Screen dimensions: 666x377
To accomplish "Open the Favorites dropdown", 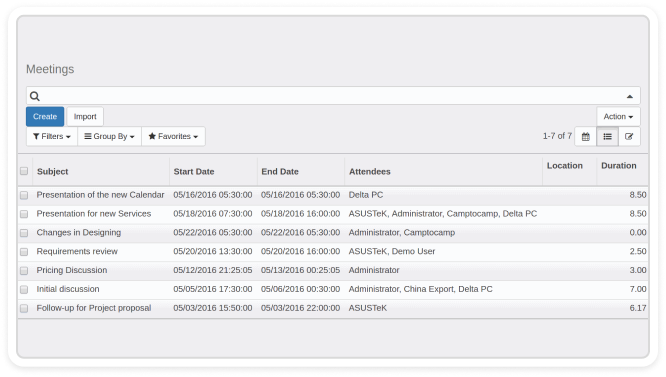I will [x=173, y=136].
